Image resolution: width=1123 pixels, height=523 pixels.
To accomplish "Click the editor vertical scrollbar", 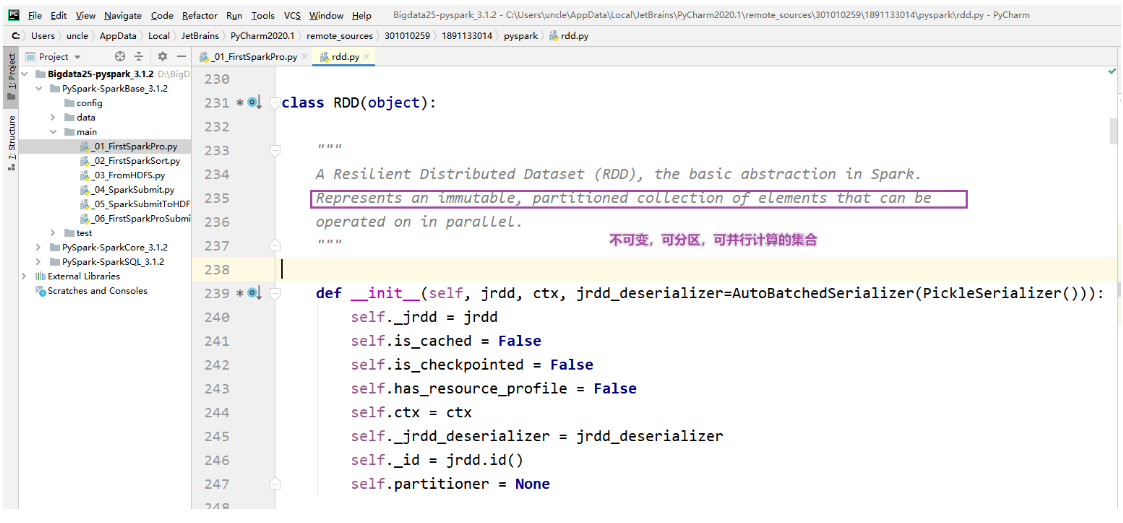I will [x=1113, y=131].
